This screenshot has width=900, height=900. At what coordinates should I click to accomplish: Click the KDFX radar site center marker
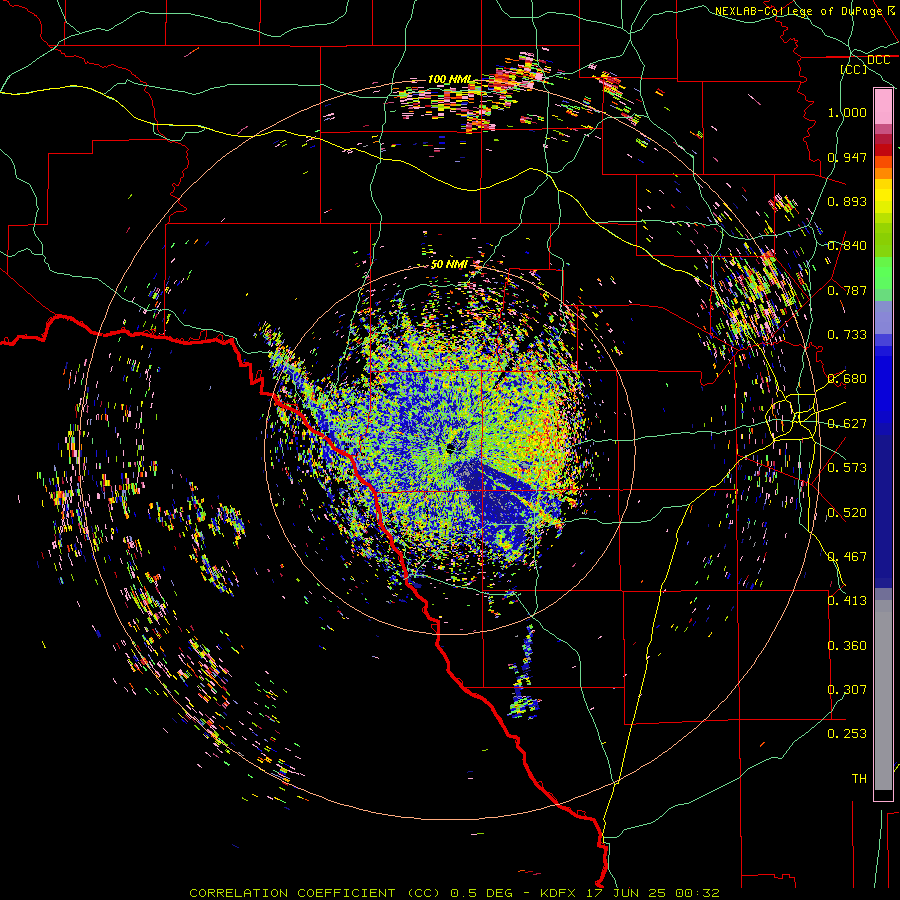451,448
